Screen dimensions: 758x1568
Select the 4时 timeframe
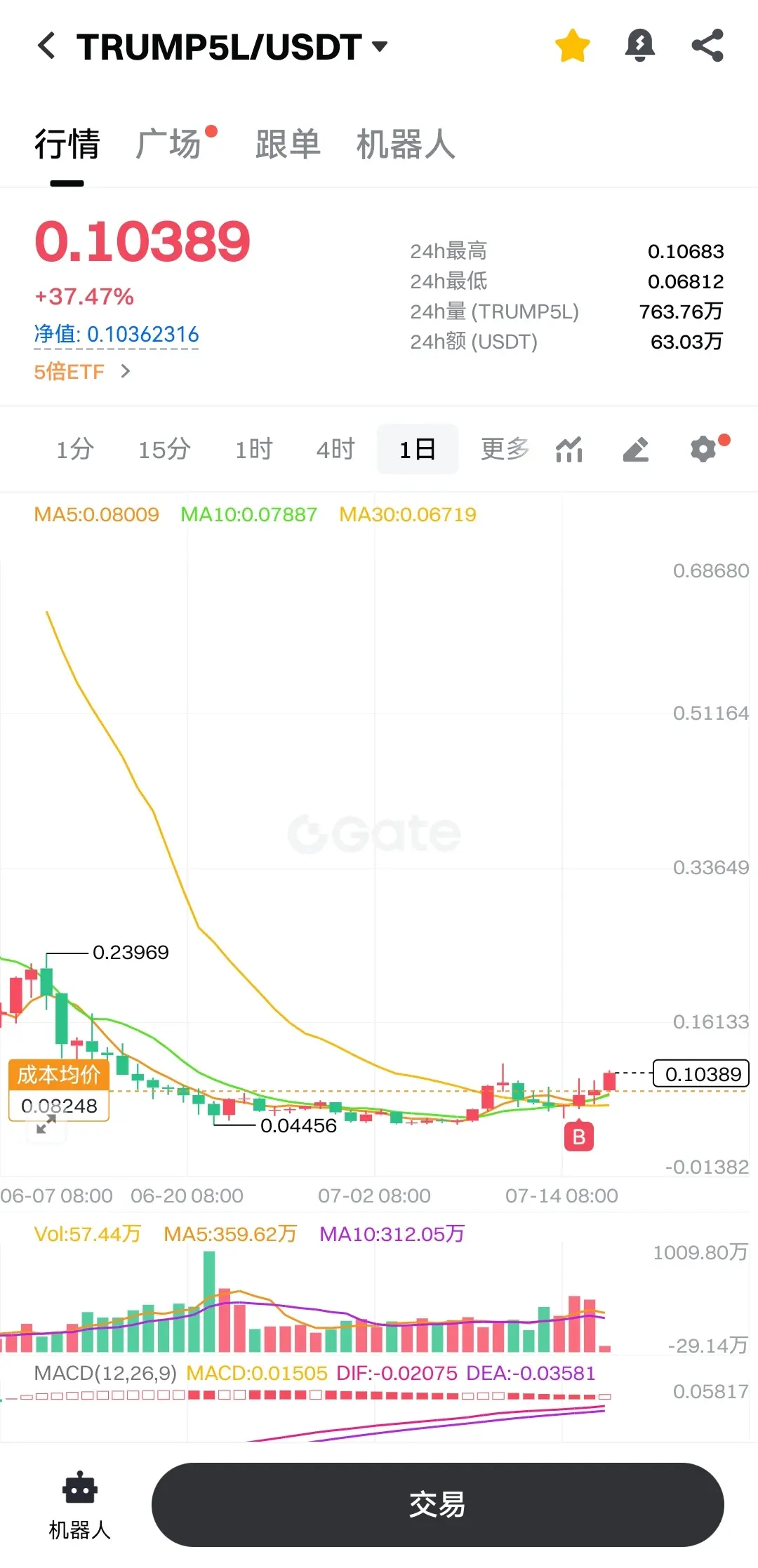coord(335,449)
